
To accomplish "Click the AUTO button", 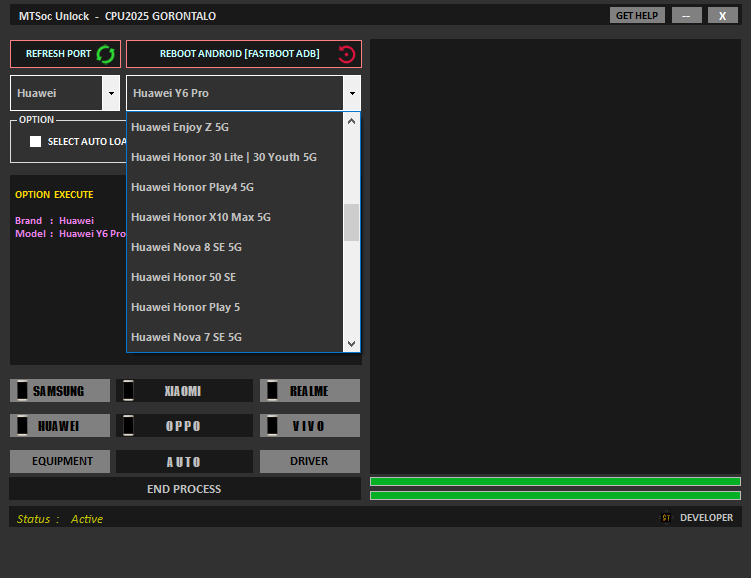I will [x=184, y=461].
